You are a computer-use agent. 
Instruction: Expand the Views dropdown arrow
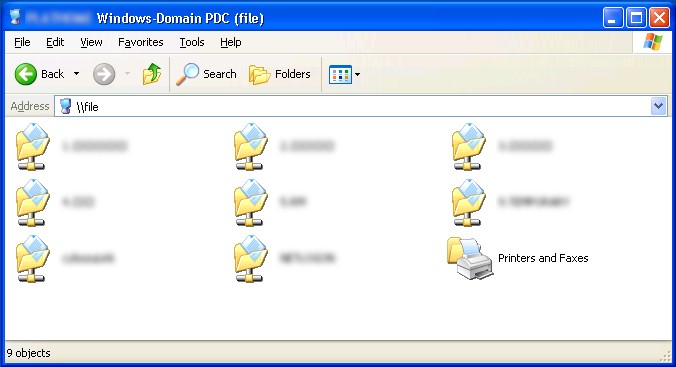[x=357, y=74]
